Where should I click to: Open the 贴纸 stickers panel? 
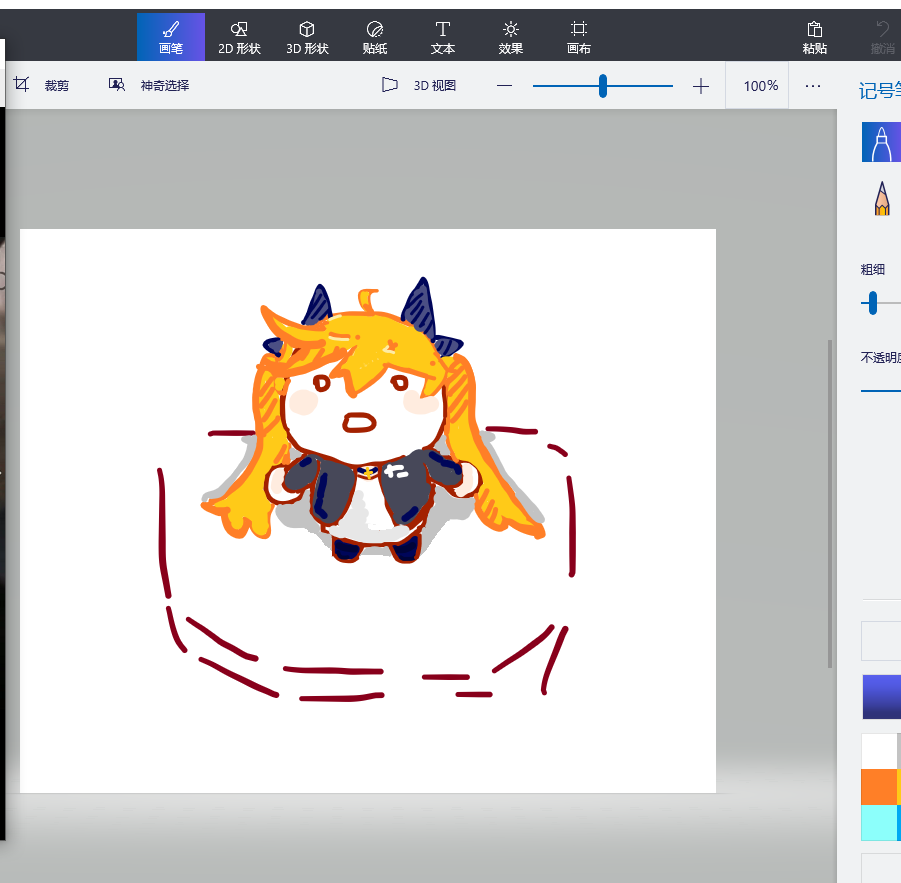[x=375, y=37]
